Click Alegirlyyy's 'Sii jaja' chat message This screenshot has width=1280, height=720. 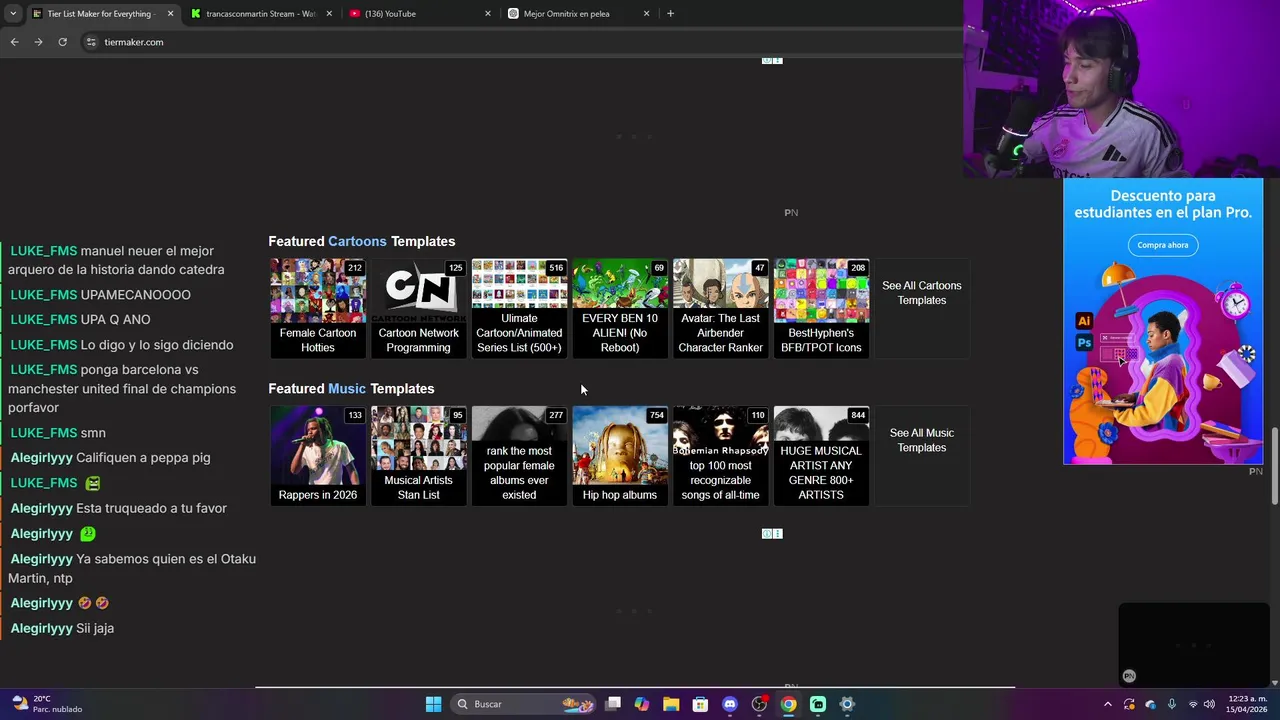pos(95,628)
